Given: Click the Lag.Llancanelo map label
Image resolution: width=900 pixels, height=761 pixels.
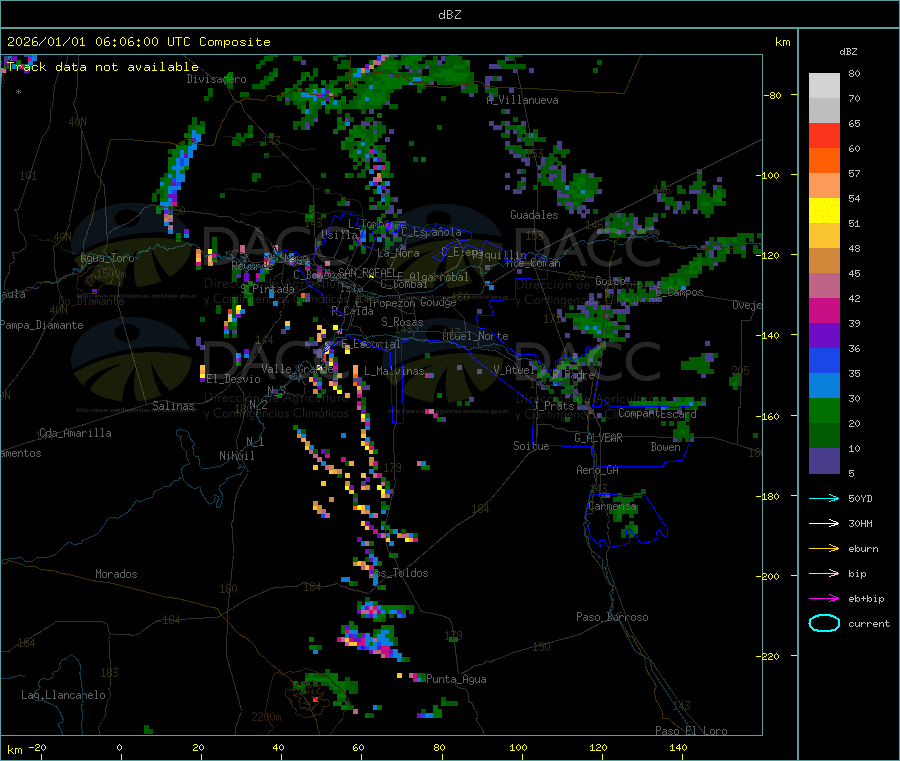Looking at the screenshot, I should [x=63, y=695].
